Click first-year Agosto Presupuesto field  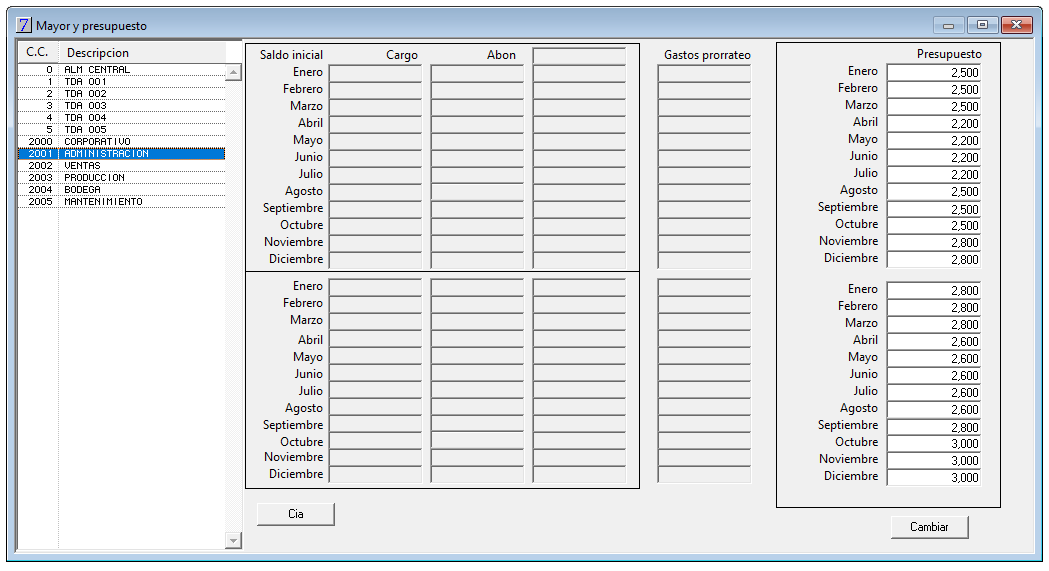pyautogui.click(x=933, y=191)
